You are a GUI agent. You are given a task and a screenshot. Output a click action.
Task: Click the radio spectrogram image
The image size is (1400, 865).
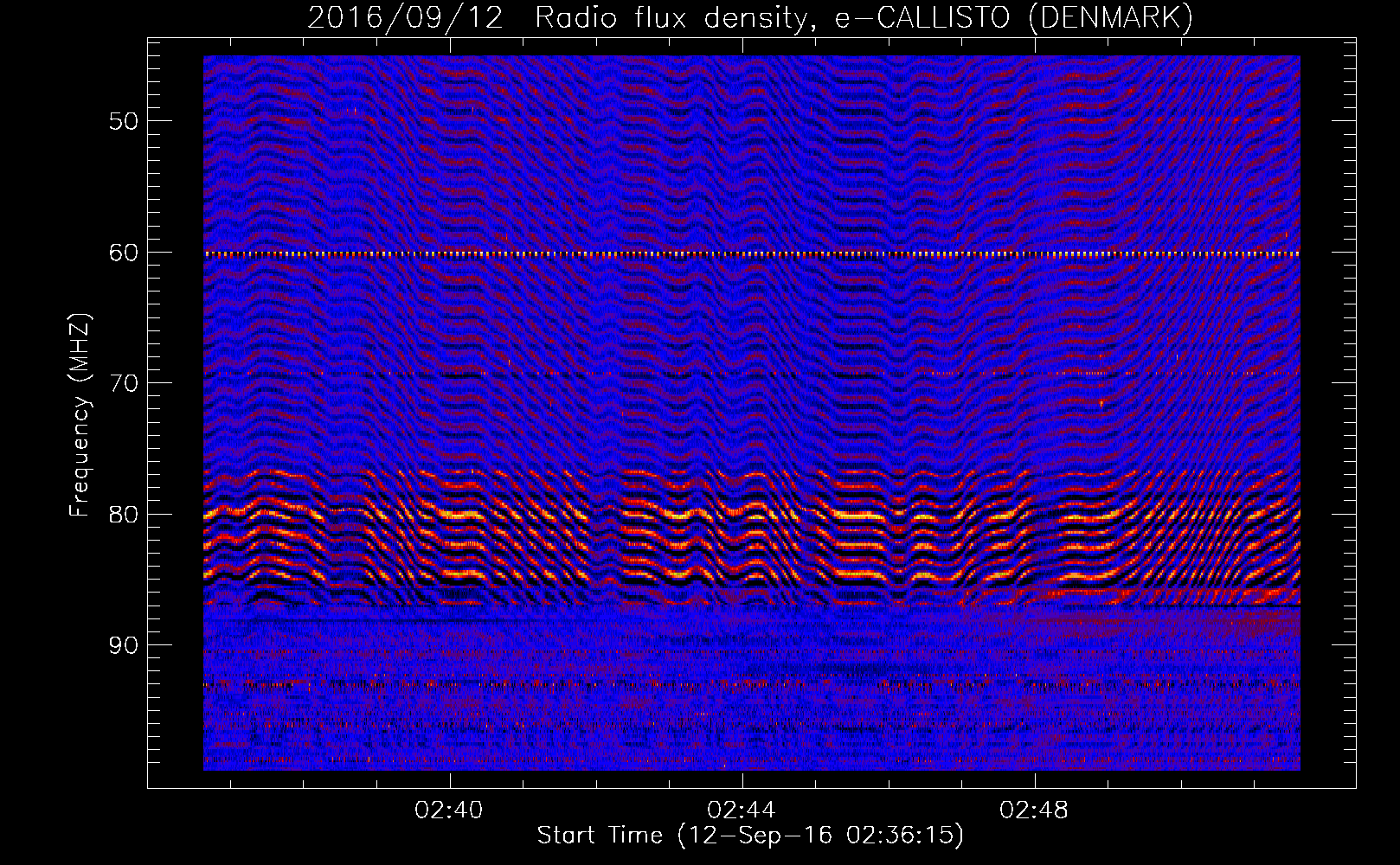pos(752,413)
